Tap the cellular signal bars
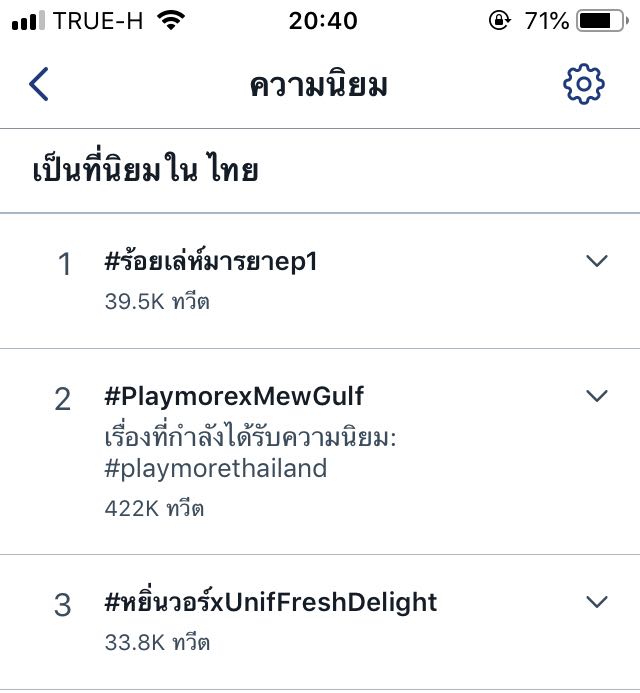The image size is (640, 693). (28, 21)
